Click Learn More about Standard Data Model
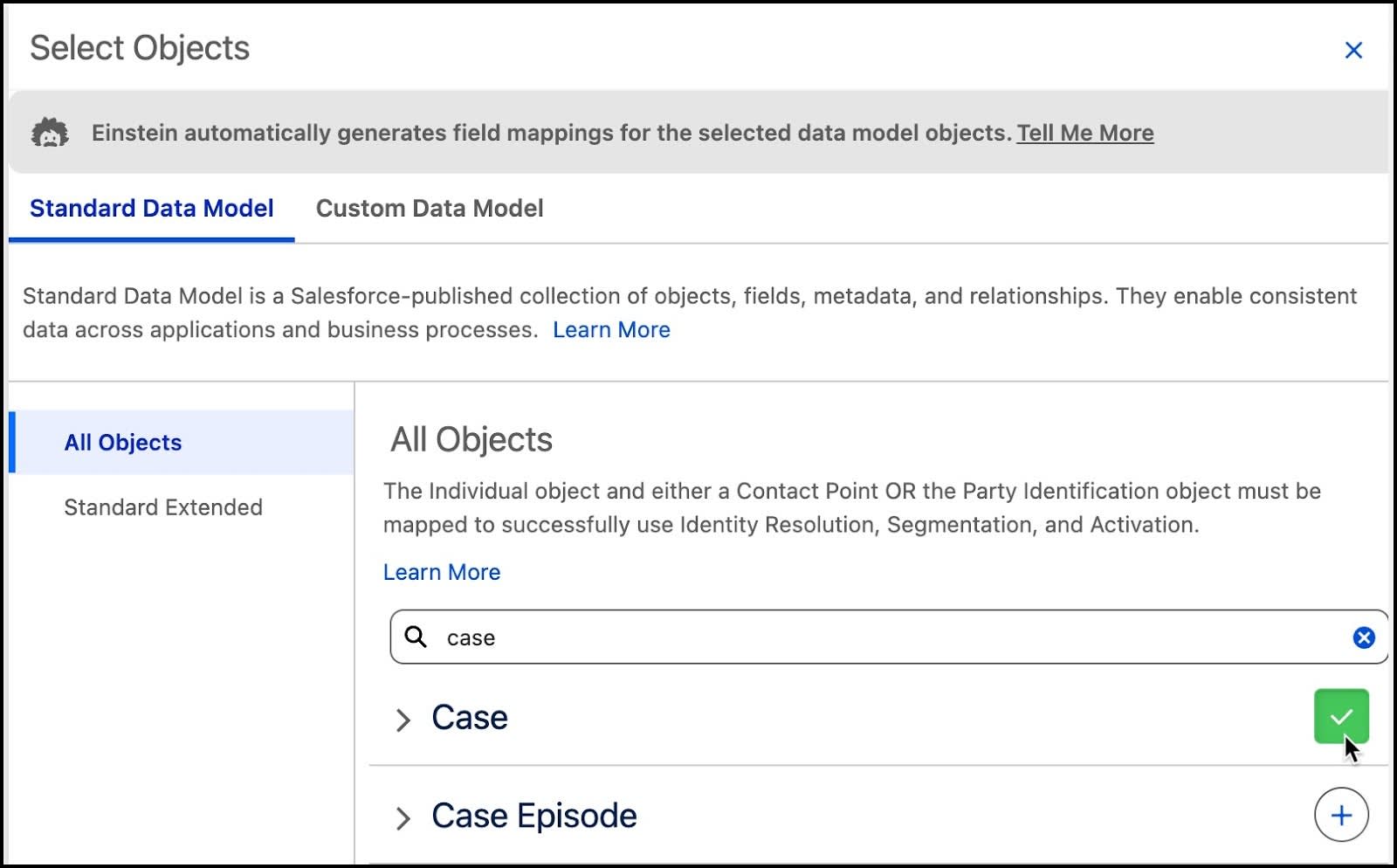The height and width of the screenshot is (868, 1397). pos(611,329)
